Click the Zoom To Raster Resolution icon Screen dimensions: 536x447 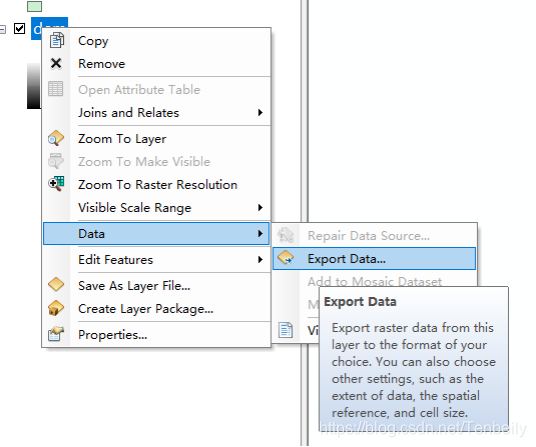[56, 184]
